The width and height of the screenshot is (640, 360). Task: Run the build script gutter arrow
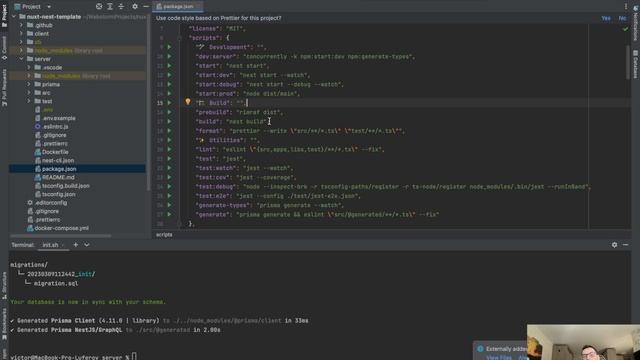coord(169,122)
